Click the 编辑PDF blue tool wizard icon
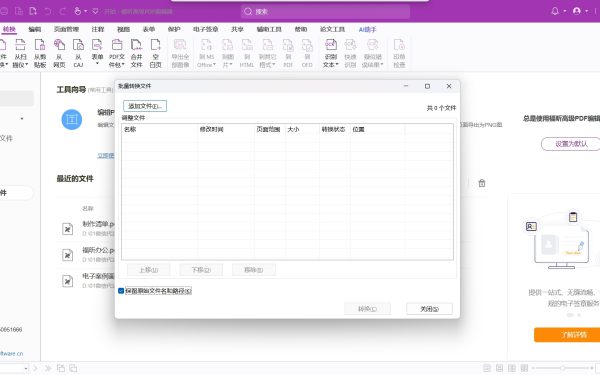600x375 pixels. pyautogui.click(x=72, y=119)
